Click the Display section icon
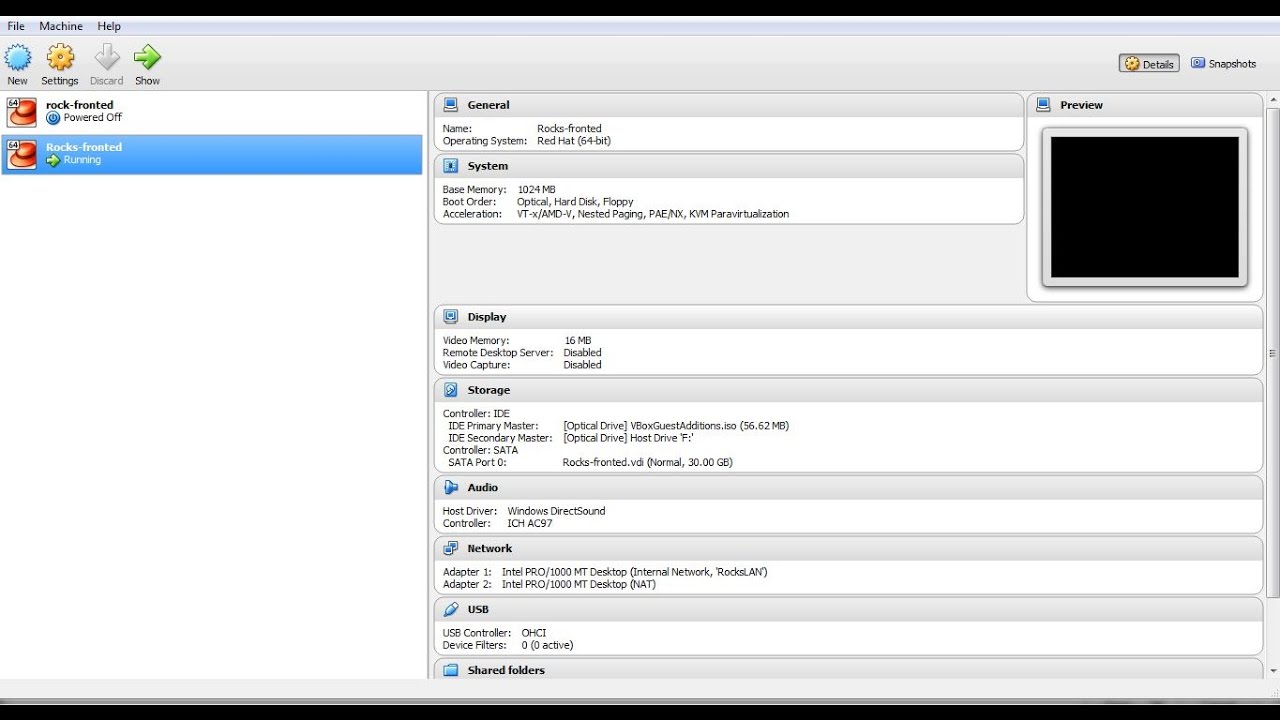Viewport: 1280px width, 720px height. point(451,317)
